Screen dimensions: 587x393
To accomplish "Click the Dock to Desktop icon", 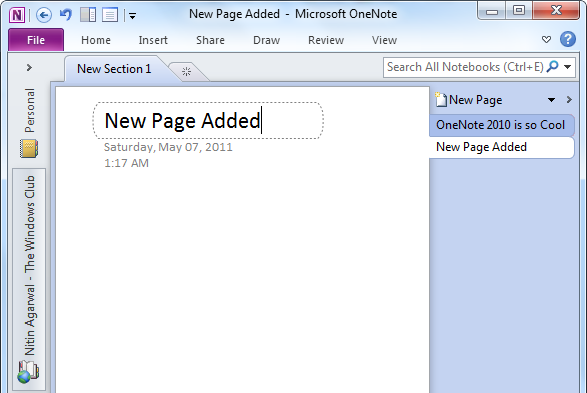I will click(88, 15).
